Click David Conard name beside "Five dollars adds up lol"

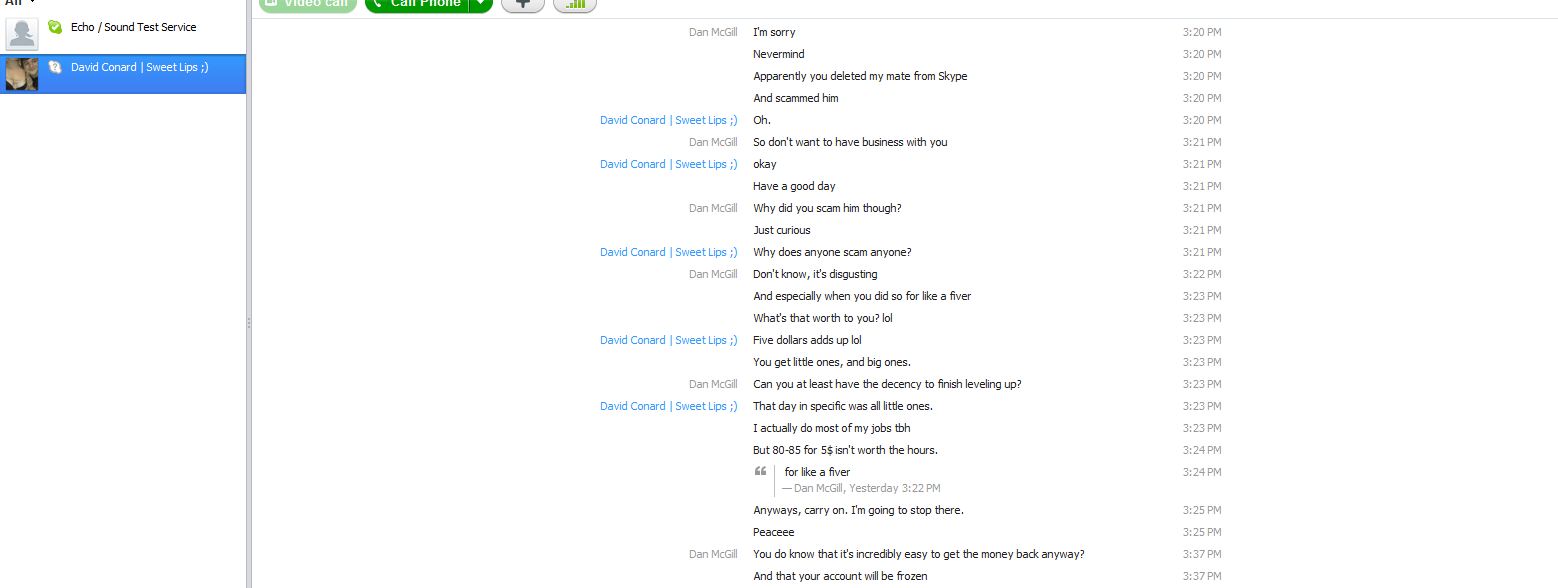[668, 340]
